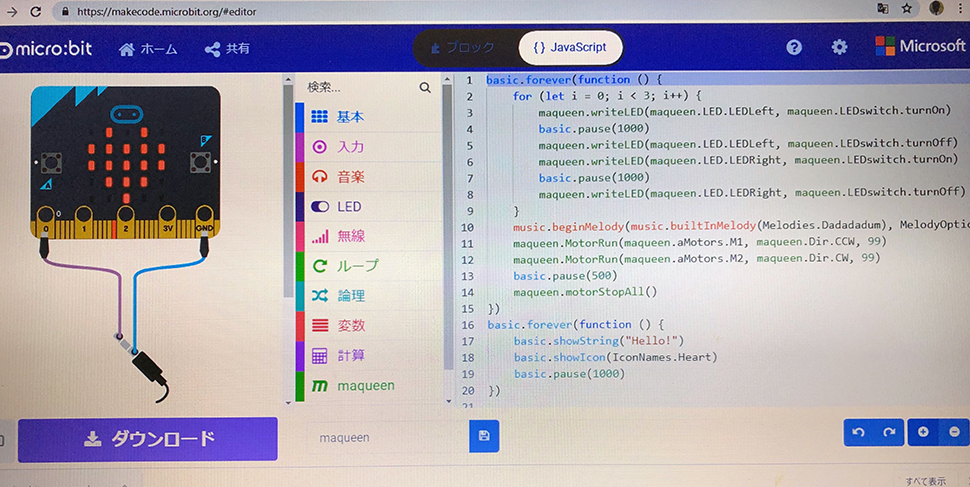Click line number 16 in the gutter
This screenshot has width=970, height=487.
click(x=468, y=325)
